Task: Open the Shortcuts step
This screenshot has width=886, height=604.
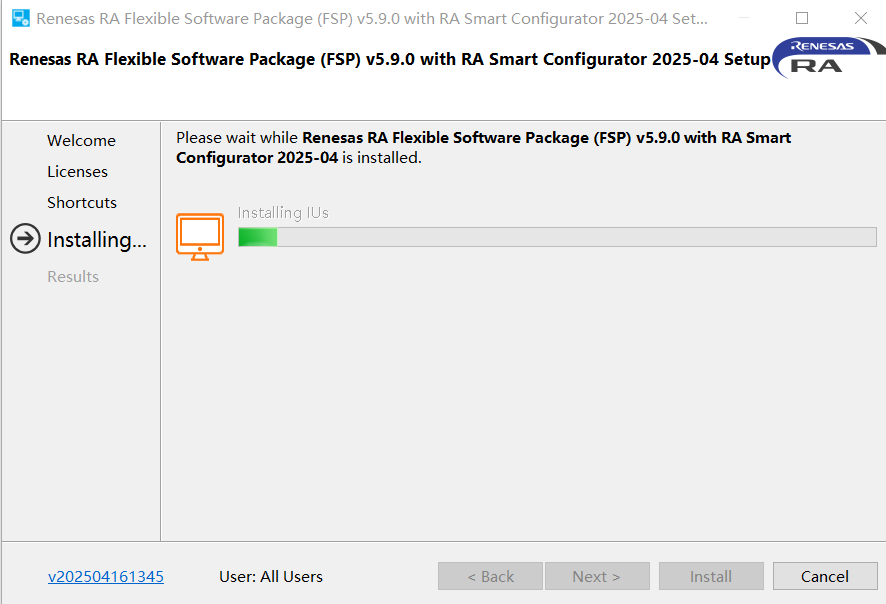Action: click(82, 203)
